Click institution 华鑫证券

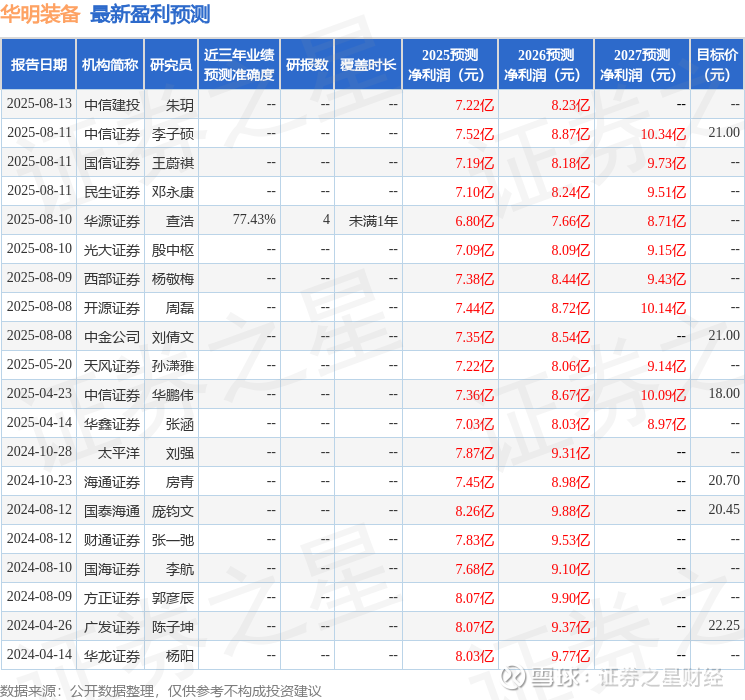tap(112, 423)
